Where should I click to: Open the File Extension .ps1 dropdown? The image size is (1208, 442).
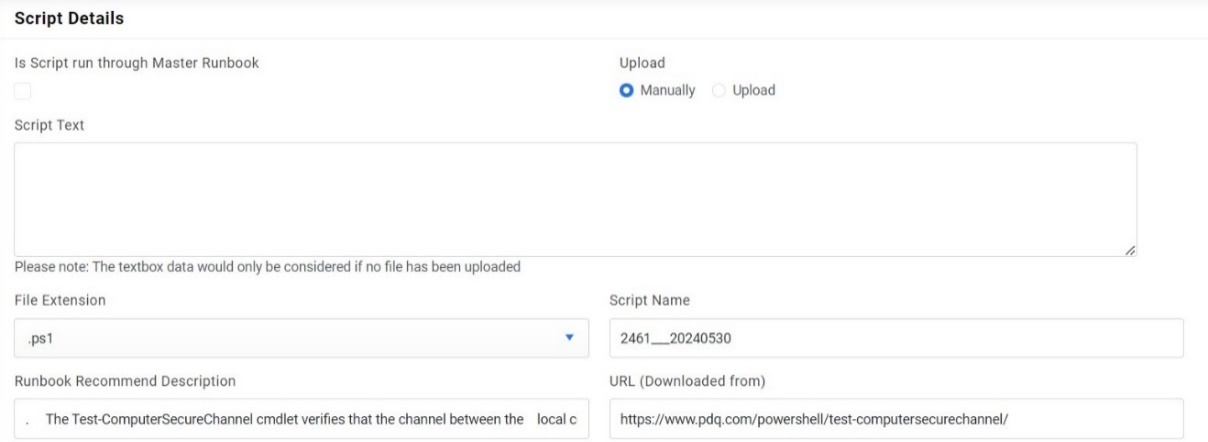click(301, 338)
